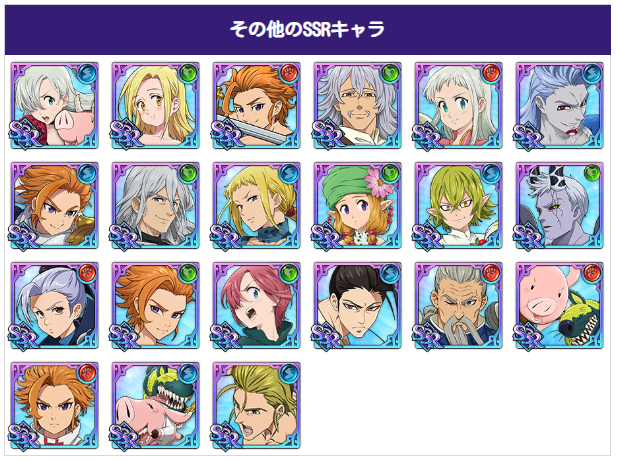The height and width of the screenshot is (462, 618).
Task: Select the elderly man with gray mustache
Action: pyautogui.click(x=357, y=105)
